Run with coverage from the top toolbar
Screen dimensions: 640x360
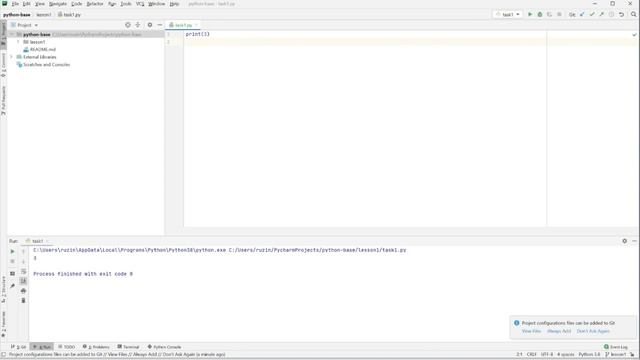pyautogui.click(x=549, y=14)
